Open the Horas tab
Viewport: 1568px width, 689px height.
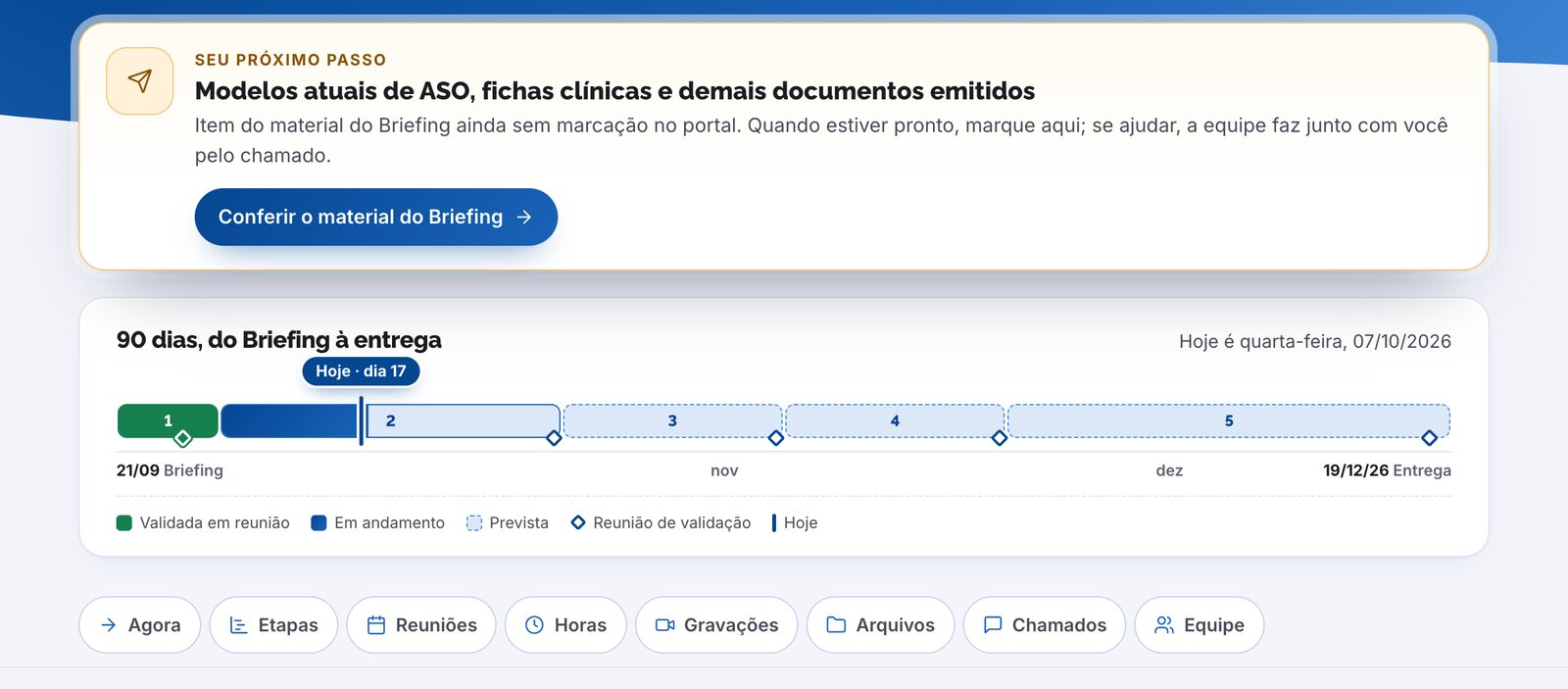(565, 625)
